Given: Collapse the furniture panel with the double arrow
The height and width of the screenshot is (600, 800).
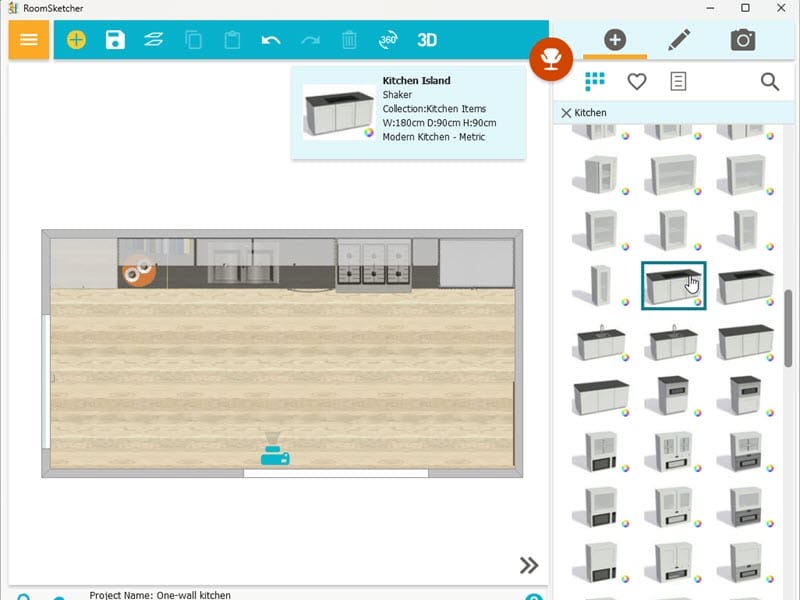Looking at the screenshot, I should pos(529,565).
